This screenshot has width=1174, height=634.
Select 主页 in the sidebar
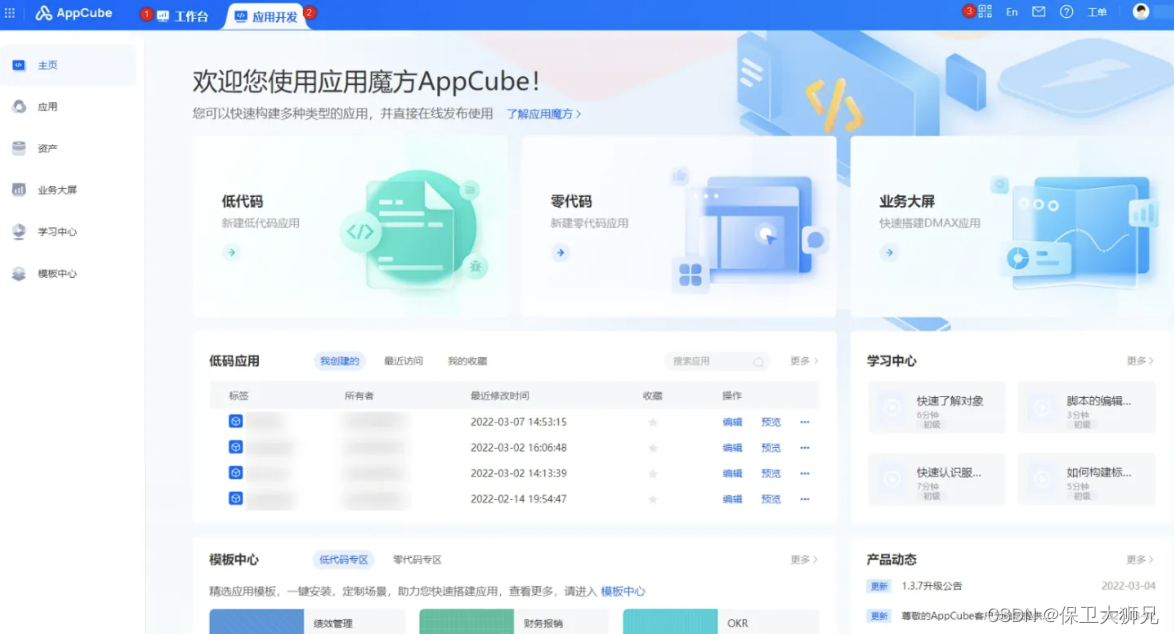68,65
